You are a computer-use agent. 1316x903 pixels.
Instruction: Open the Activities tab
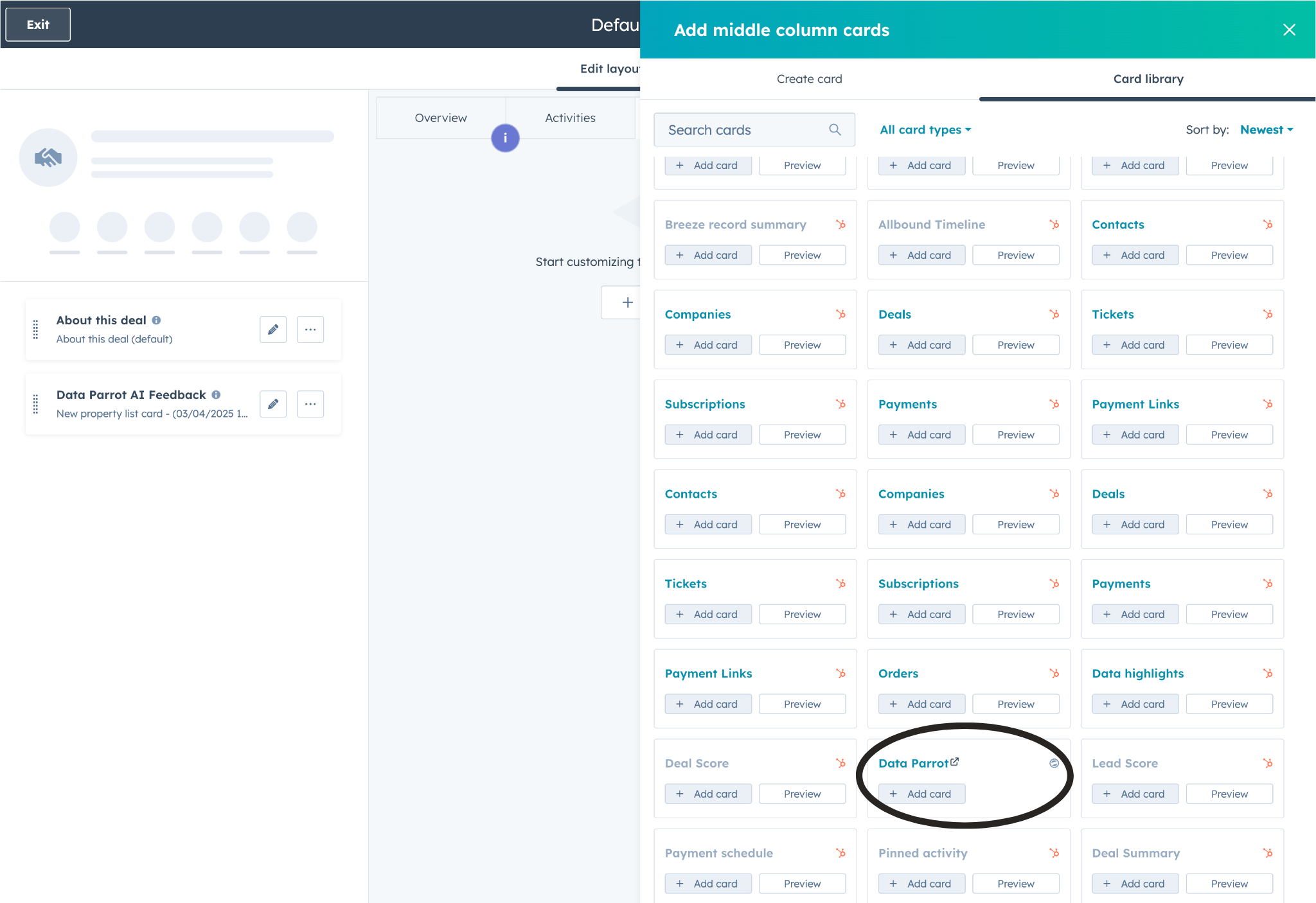570,118
